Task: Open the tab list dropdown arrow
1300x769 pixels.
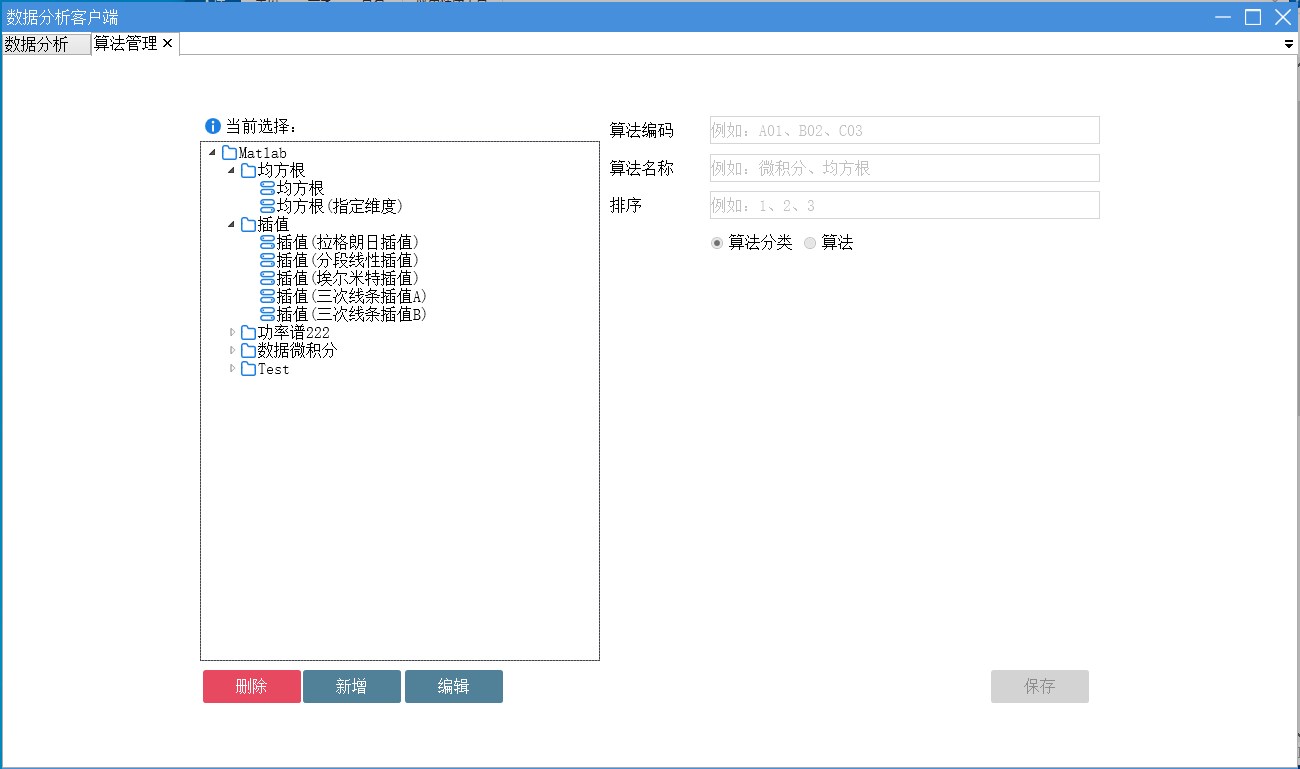Action: pyautogui.click(x=1289, y=44)
